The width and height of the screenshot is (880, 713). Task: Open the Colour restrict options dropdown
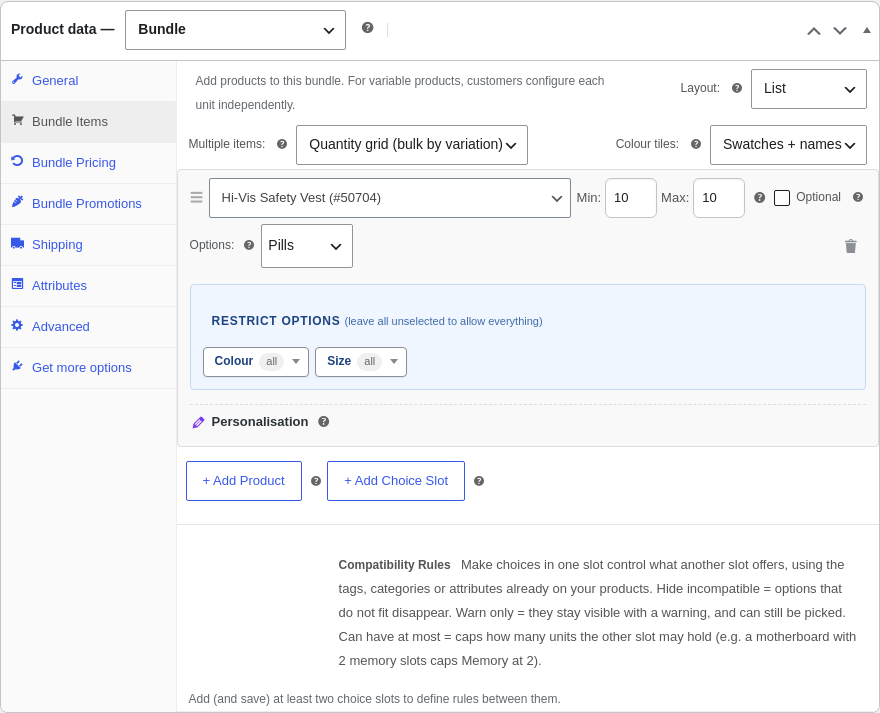pyautogui.click(x=256, y=362)
